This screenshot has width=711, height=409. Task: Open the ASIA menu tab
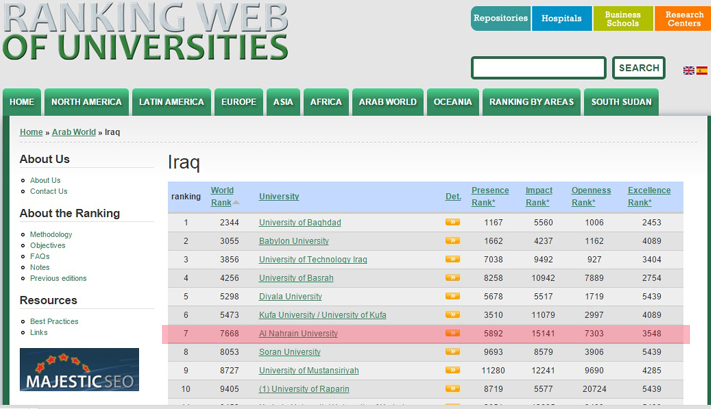283,102
